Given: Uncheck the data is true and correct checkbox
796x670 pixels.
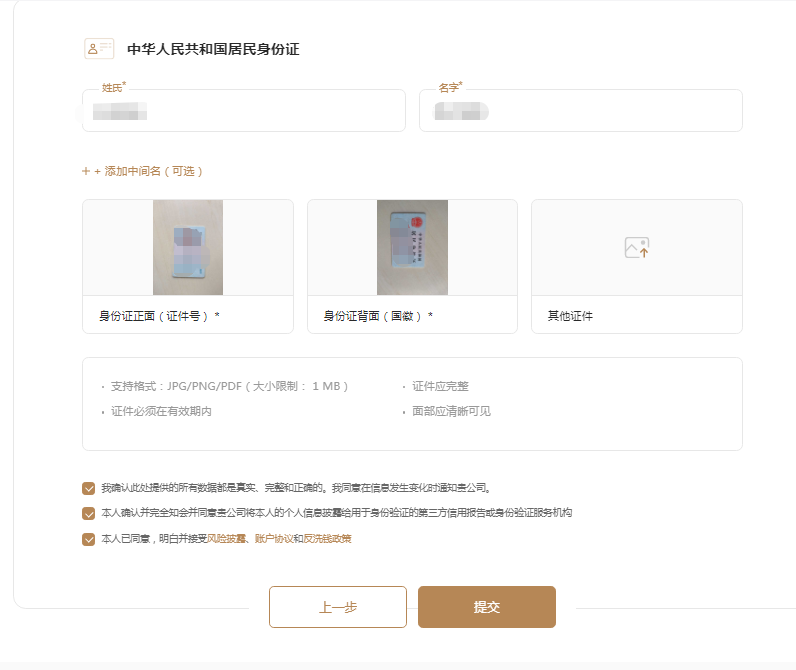Looking at the screenshot, I should point(89,489).
